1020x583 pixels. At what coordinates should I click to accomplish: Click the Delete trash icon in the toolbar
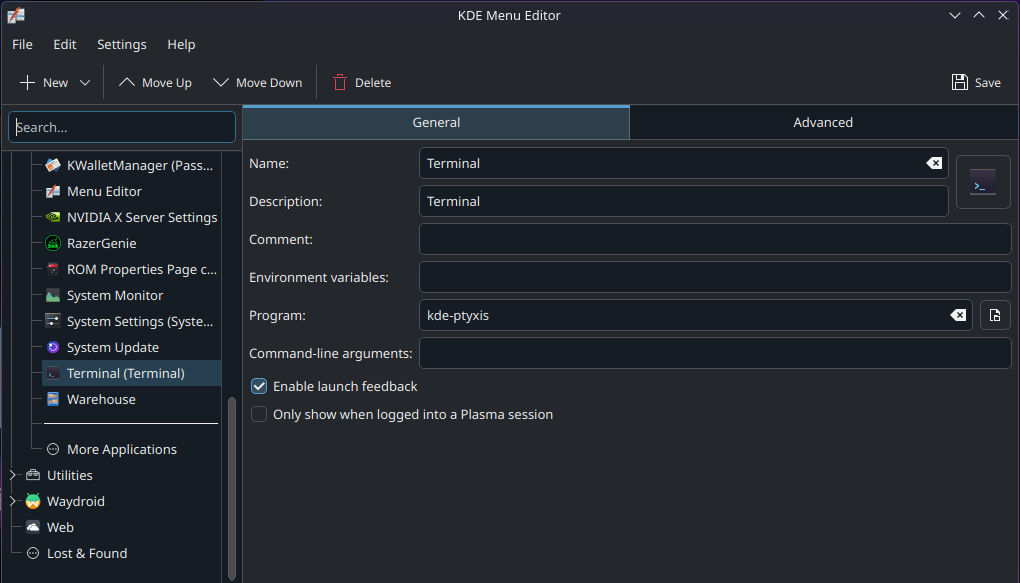coord(341,83)
